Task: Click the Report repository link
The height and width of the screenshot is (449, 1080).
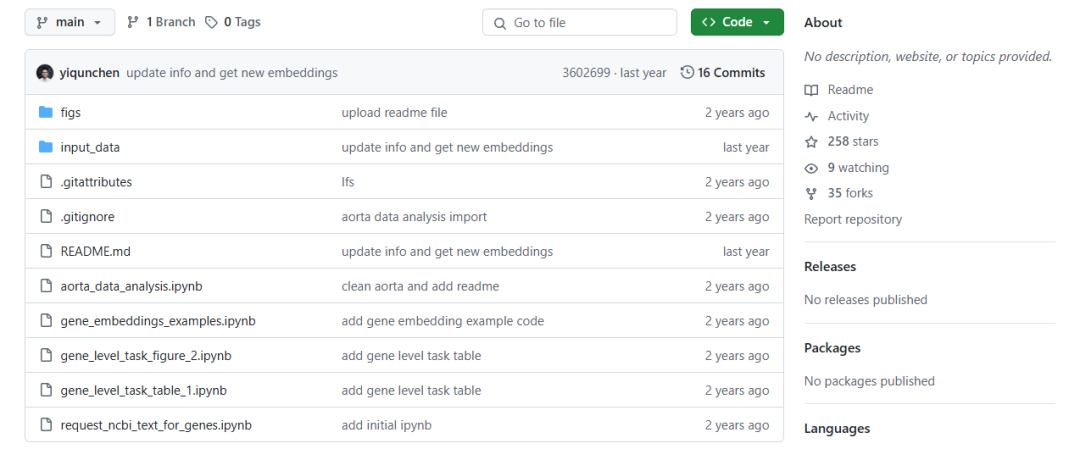Action: click(x=853, y=220)
